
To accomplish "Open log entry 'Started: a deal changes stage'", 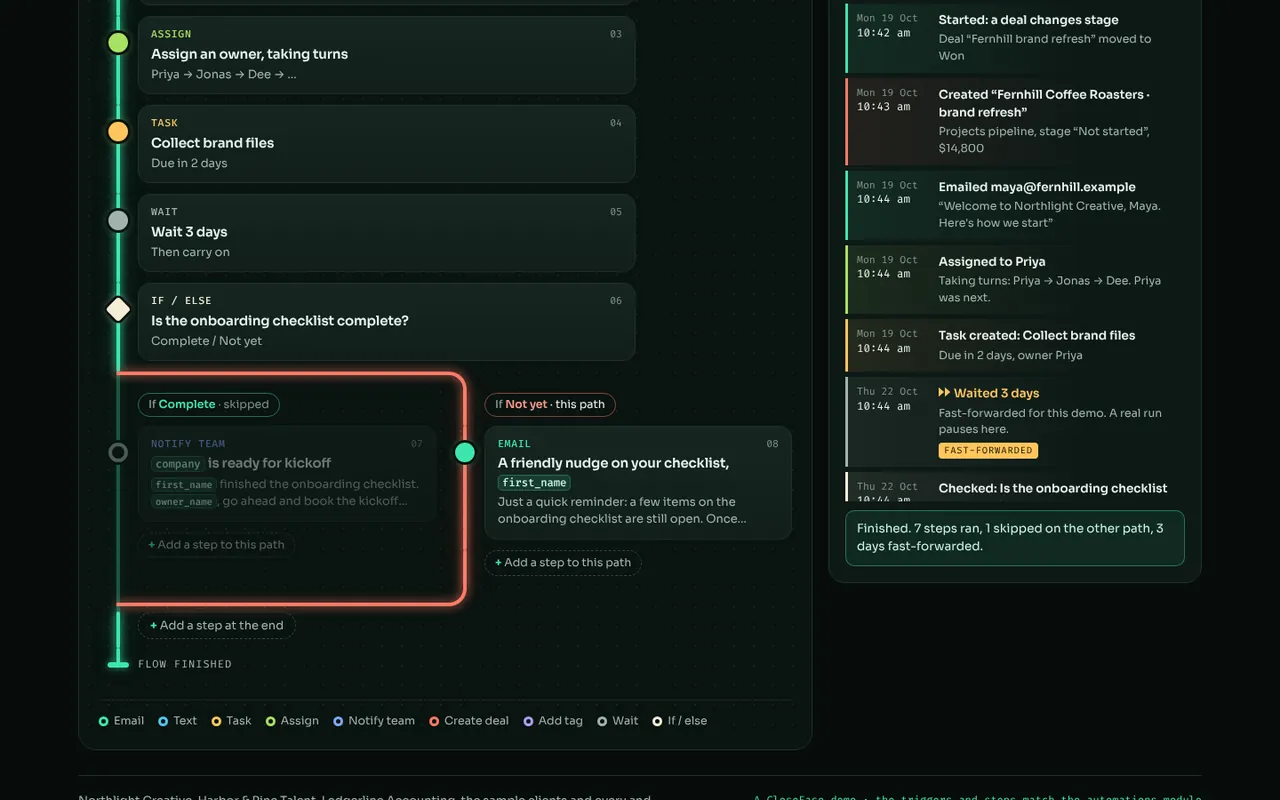I will pyautogui.click(x=1015, y=37).
